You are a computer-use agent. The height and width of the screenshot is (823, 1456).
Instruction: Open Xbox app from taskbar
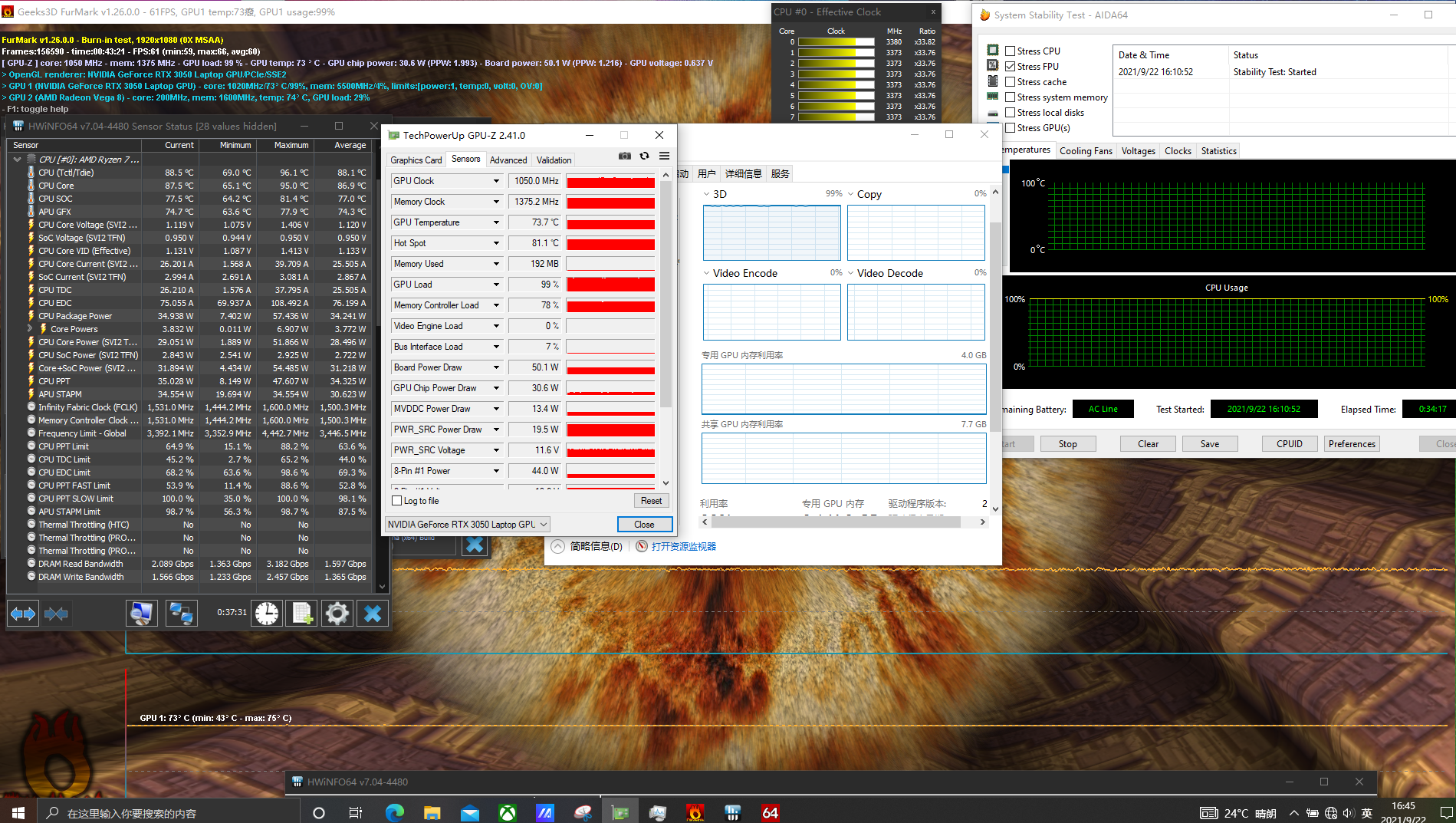pos(508,812)
